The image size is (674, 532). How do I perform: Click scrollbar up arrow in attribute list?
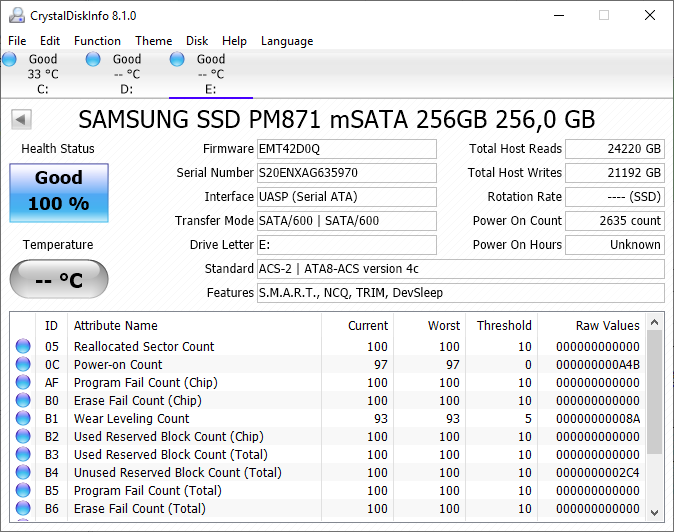tap(655, 322)
